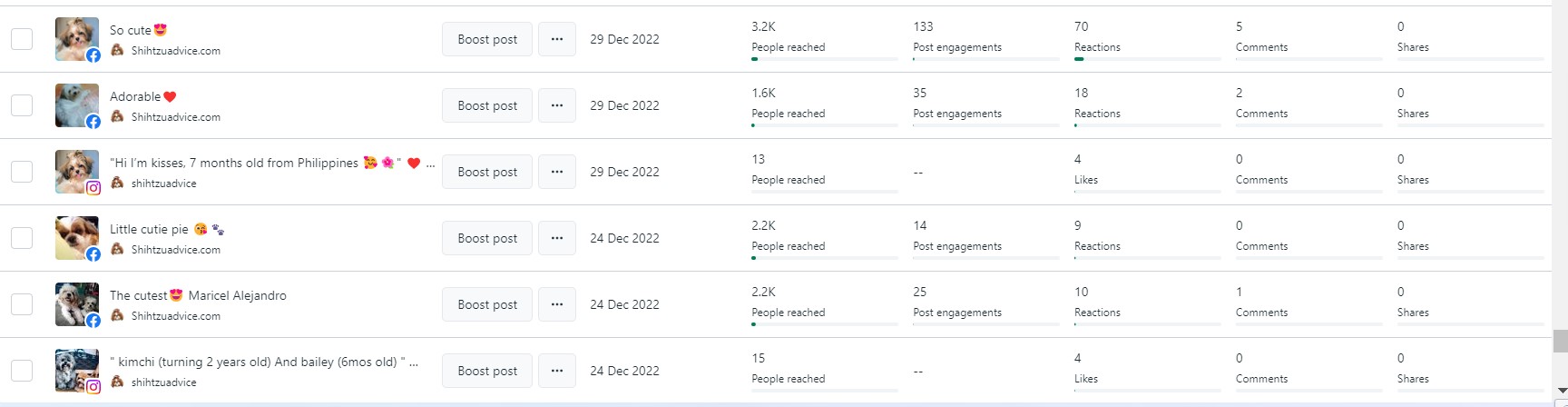This screenshot has height=407, width=1568.
Task: Open the more options menu for "So cute" post
Action: coord(557,39)
